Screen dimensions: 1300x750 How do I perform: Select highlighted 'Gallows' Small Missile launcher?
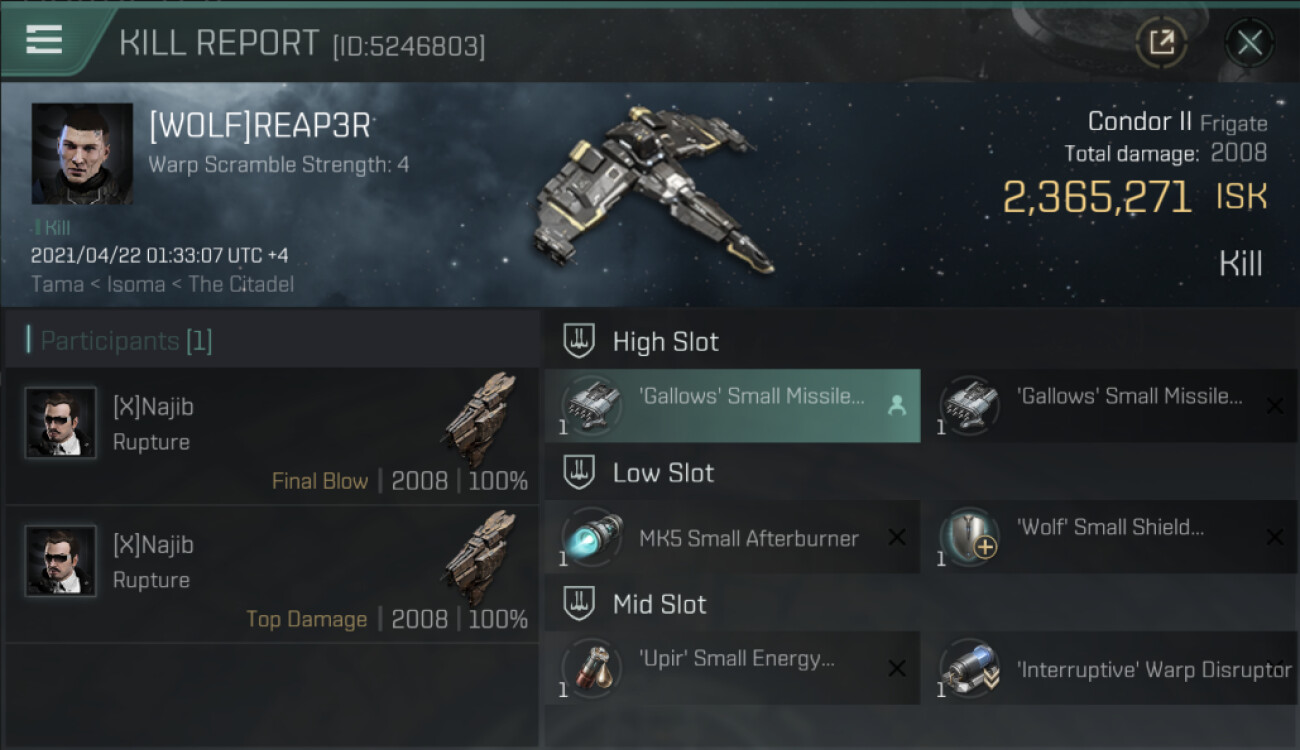click(732, 405)
